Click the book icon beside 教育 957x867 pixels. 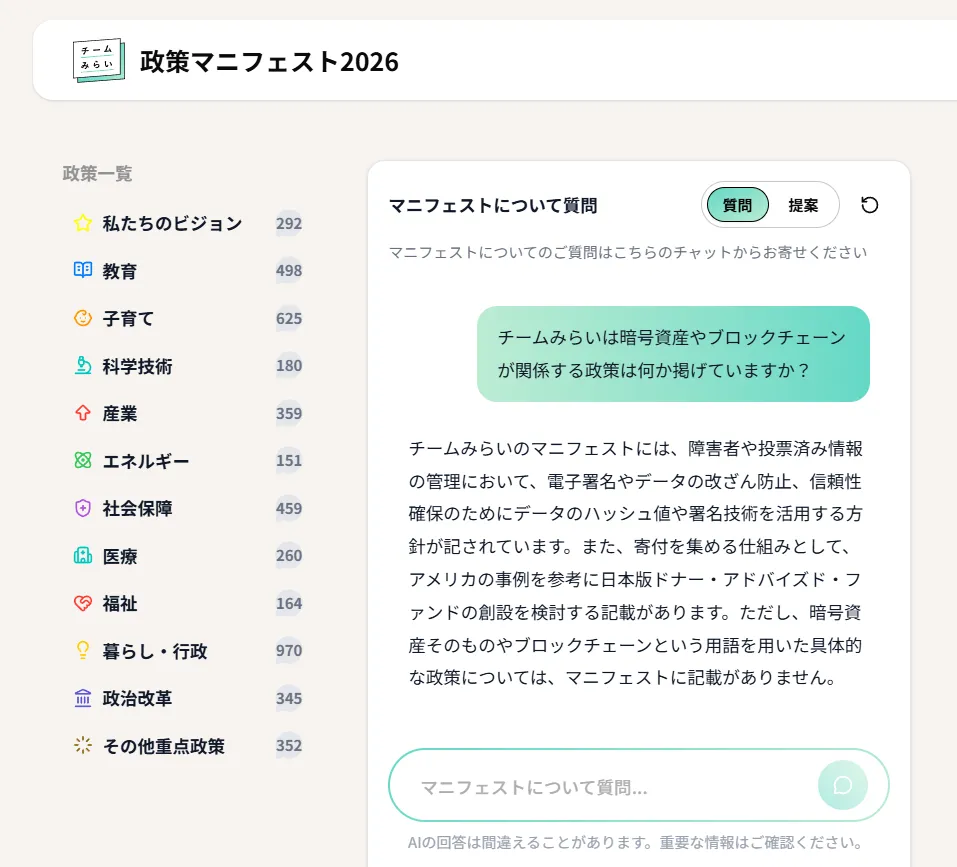pos(83,271)
